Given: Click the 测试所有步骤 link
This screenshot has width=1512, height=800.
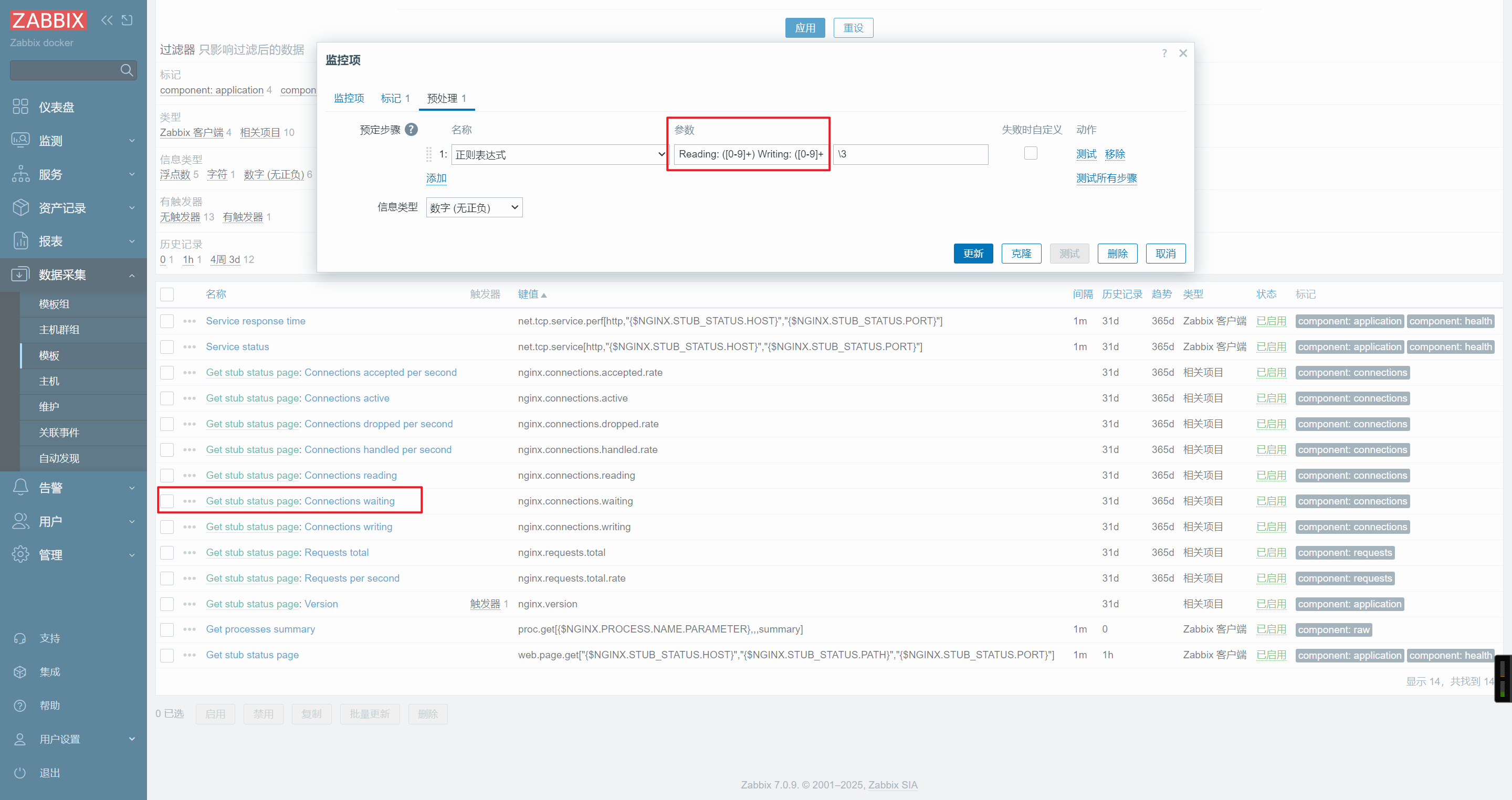Looking at the screenshot, I should (1106, 178).
